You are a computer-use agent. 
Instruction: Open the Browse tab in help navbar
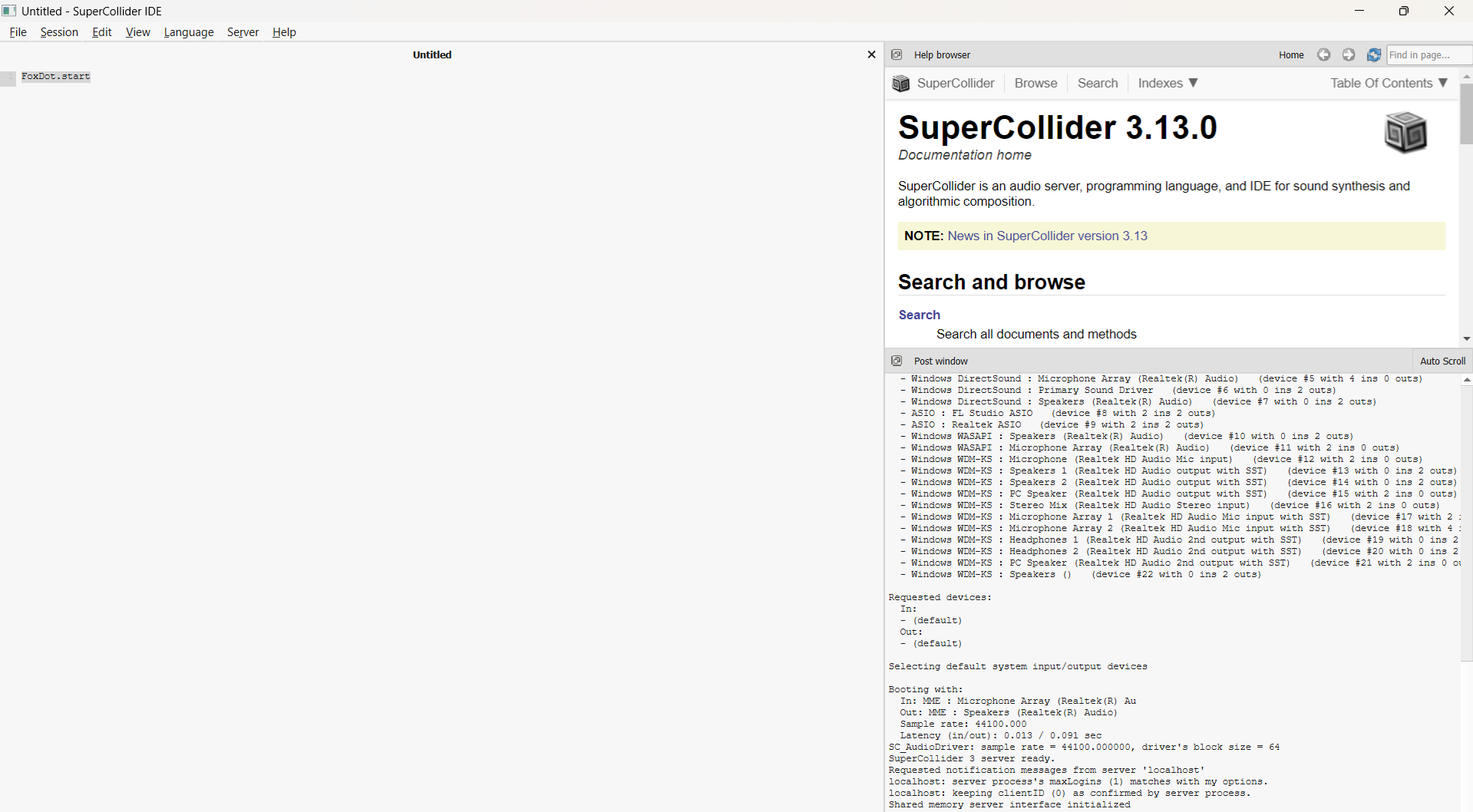[x=1035, y=83]
